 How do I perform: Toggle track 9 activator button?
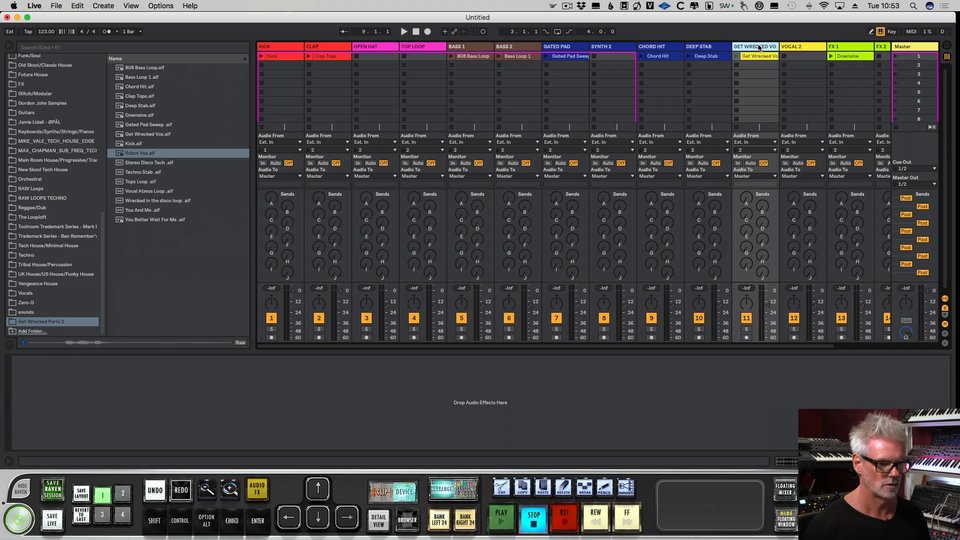click(x=651, y=318)
